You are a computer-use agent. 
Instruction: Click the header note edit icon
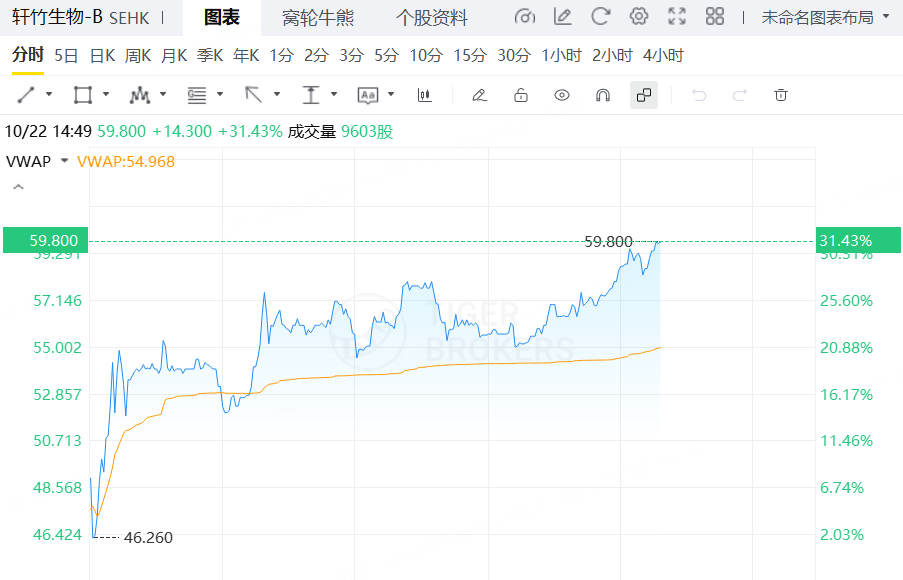tap(562, 17)
